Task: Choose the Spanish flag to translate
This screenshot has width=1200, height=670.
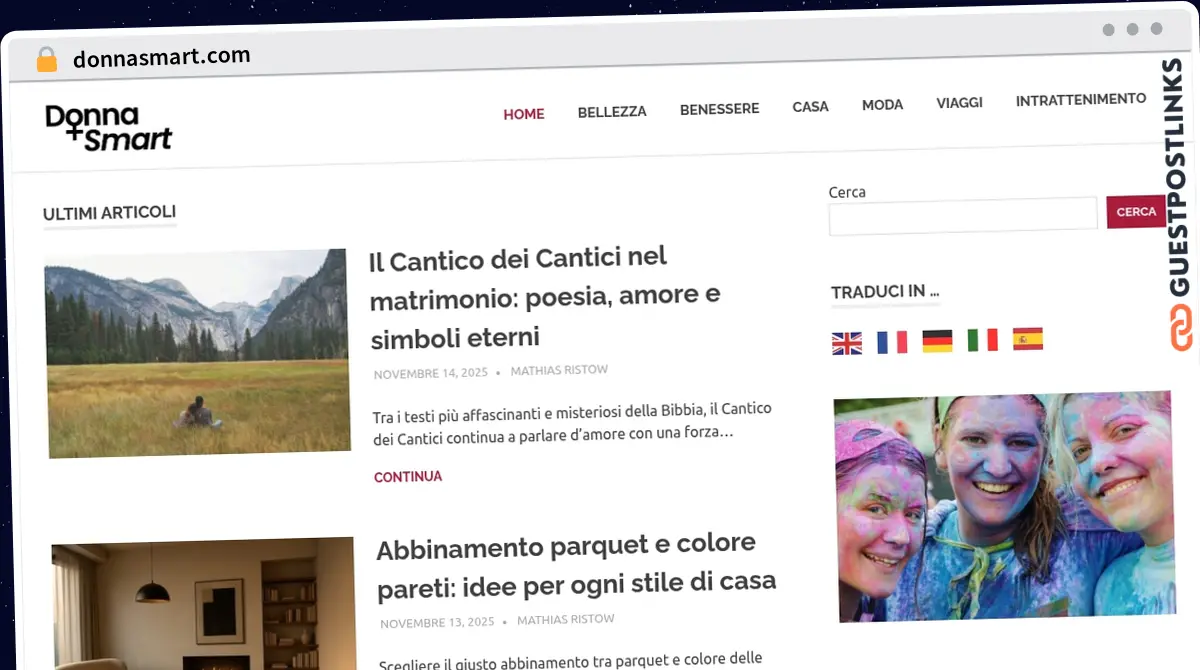Action: [1030, 338]
